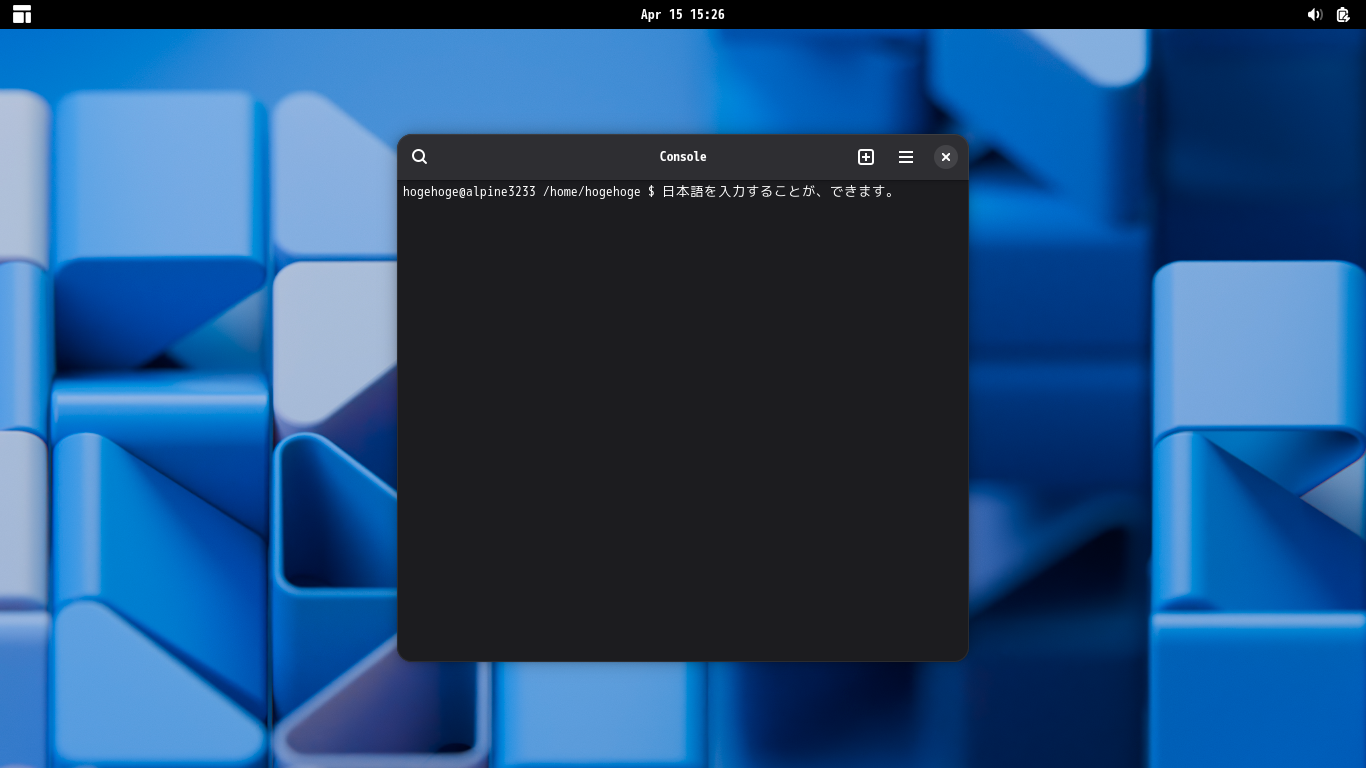Image resolution: width=1366 pixels, height=768 pixels.
Task: Open the calendar from the Apr 15 15:26 clock
Action: [x=683, y=14]
